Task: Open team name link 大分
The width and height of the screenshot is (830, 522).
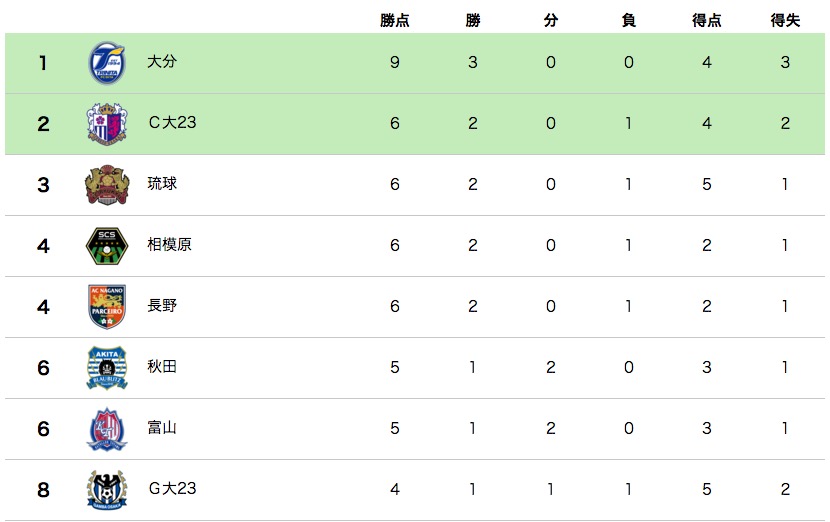Action: tap(161, 63)
